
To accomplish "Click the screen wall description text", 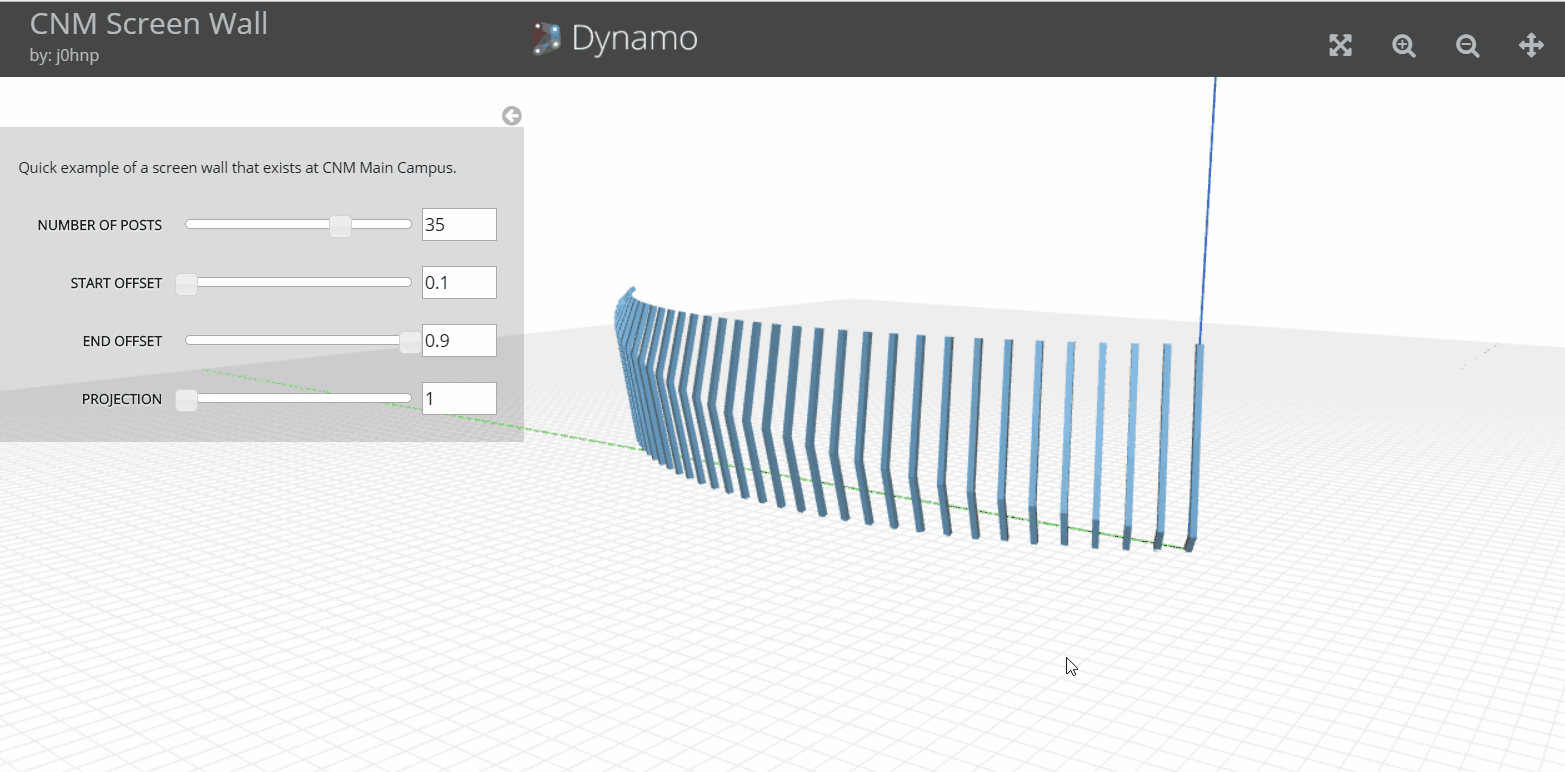I will pos(237,168).
